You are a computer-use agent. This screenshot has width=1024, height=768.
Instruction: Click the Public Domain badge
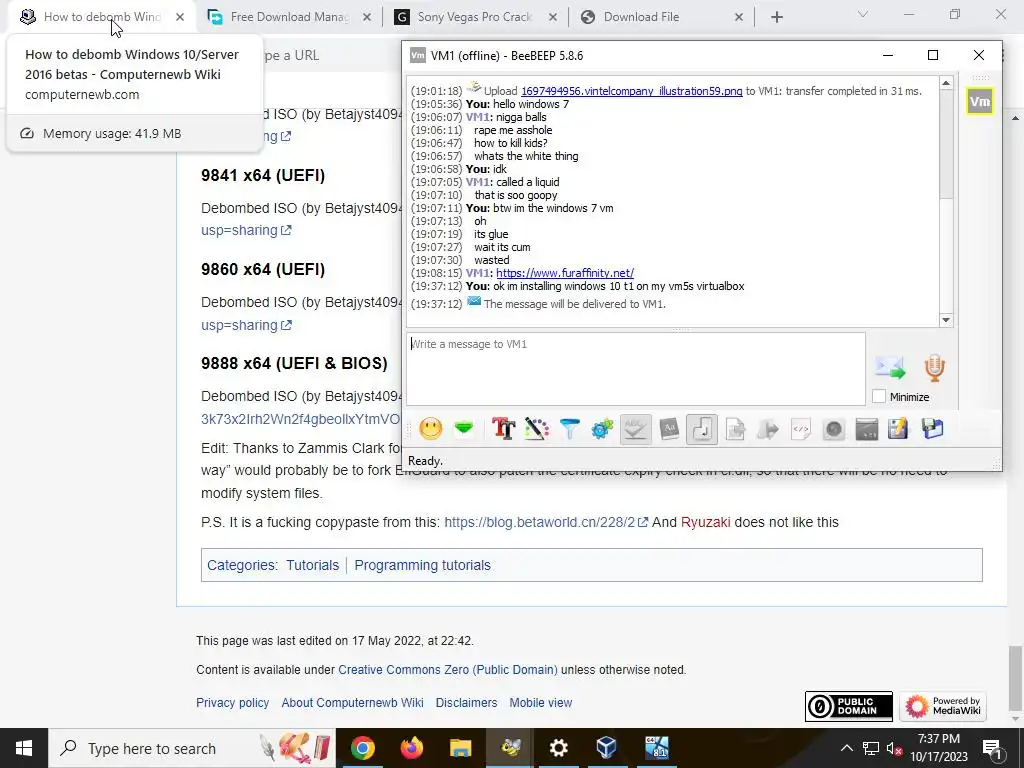[849, 706]
